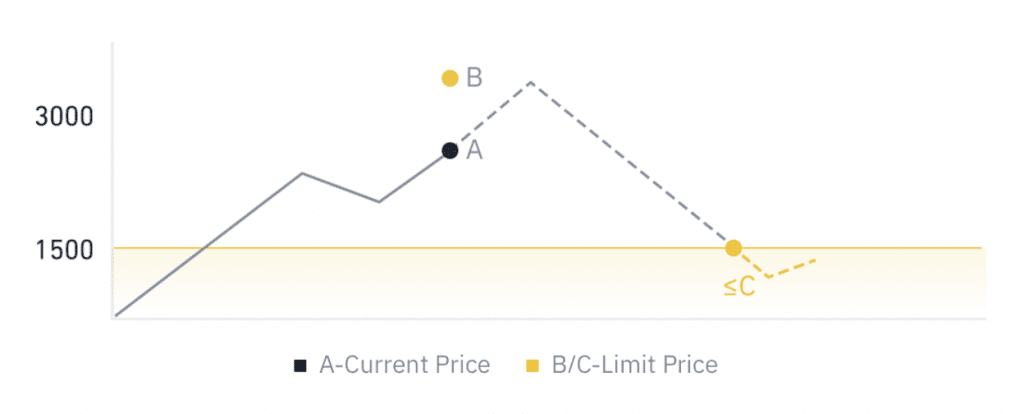The image size is (1024, 414).
Task: Click the lowest point of the yellow dashed line
Action: 768,277
